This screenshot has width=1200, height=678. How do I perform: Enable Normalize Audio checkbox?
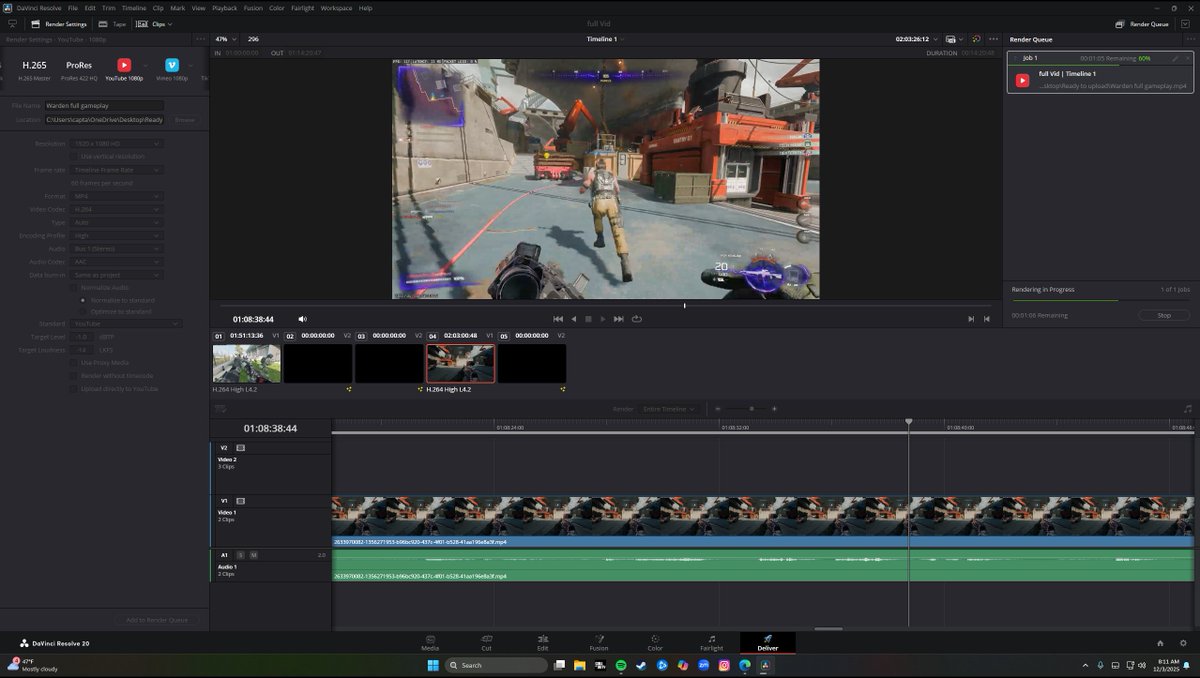[x=73, y=287]
